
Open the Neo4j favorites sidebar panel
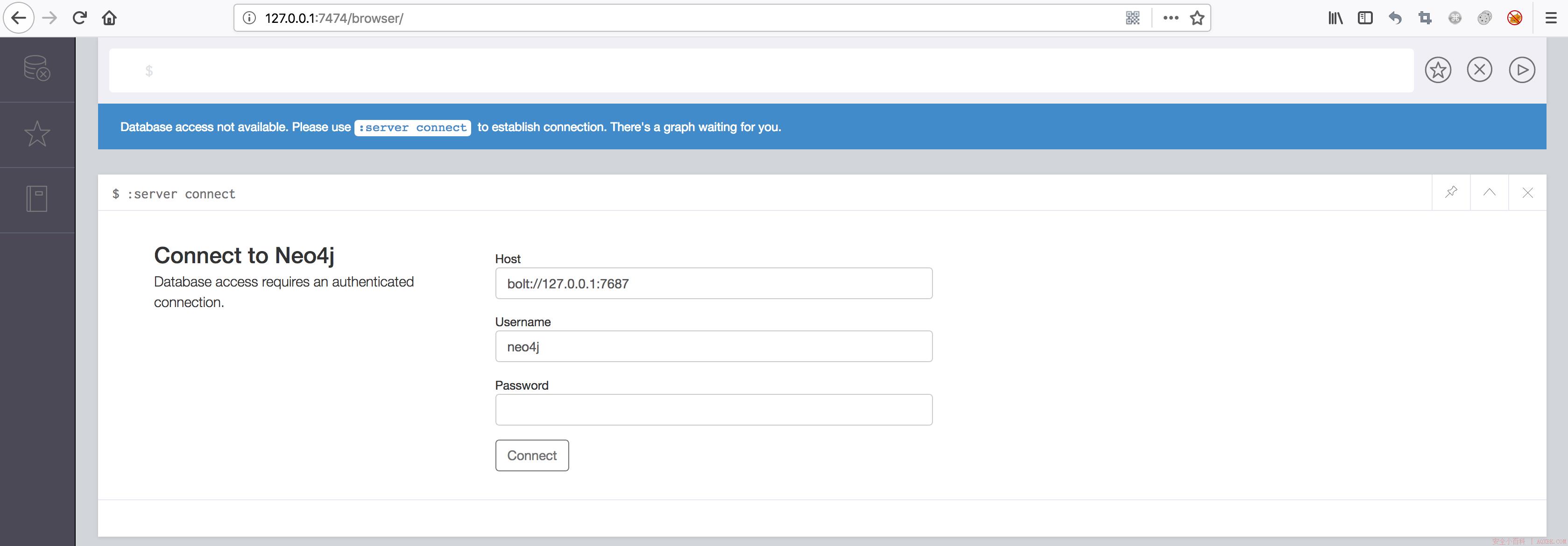37,134
